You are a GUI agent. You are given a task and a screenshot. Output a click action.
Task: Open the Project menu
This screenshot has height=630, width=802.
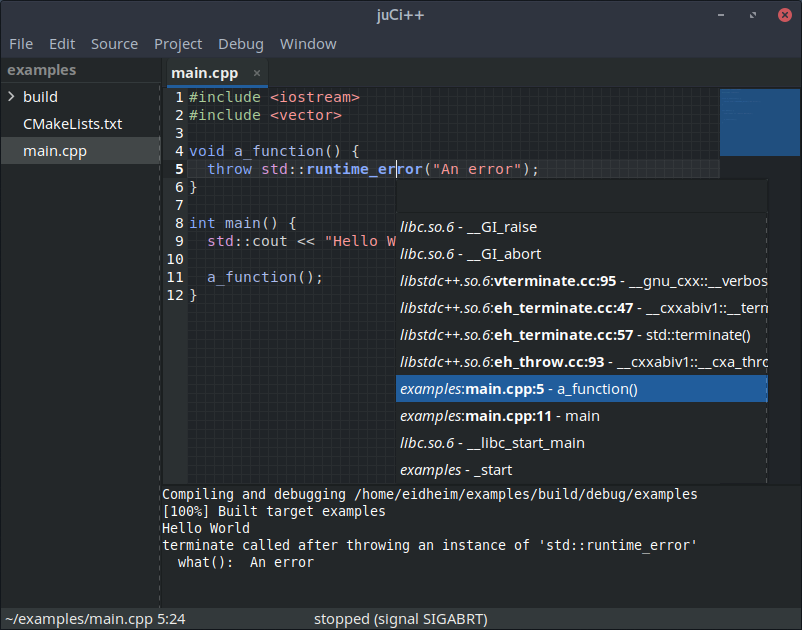[178, 44]
